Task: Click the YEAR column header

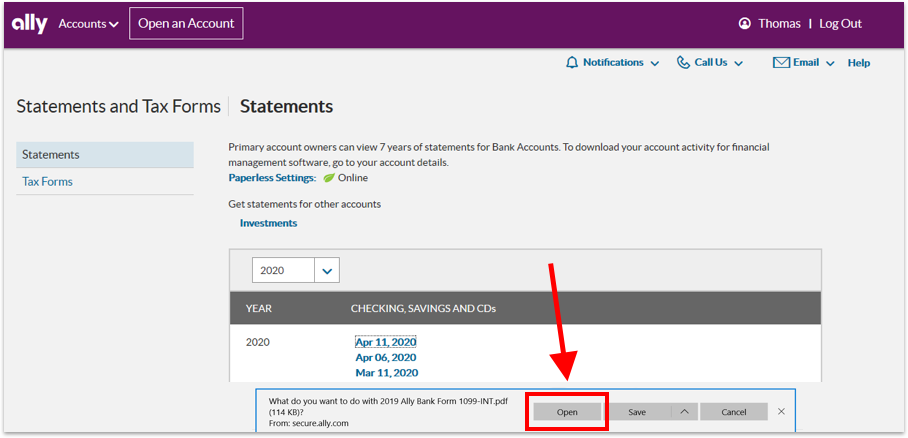Action: (259, 309)
